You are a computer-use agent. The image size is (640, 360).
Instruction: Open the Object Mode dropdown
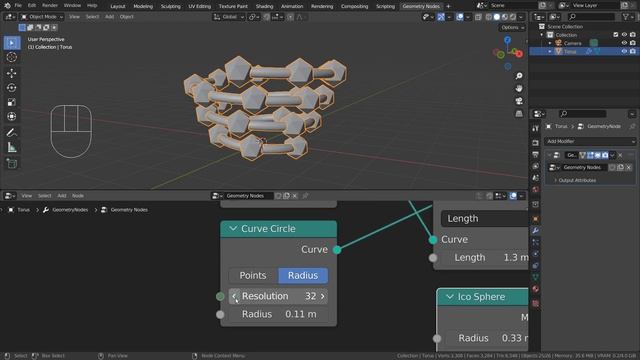42,17
